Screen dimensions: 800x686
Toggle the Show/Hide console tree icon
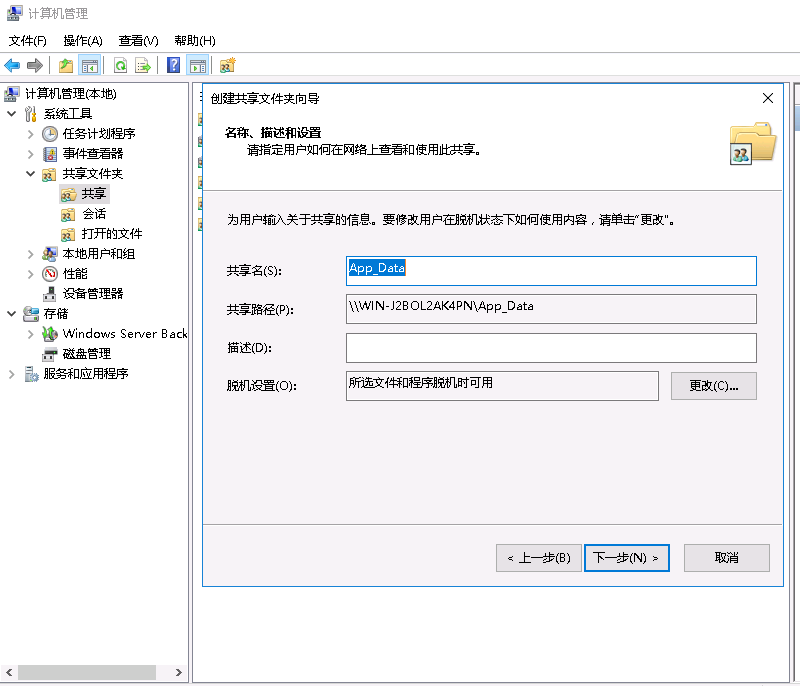click(90, 66)
